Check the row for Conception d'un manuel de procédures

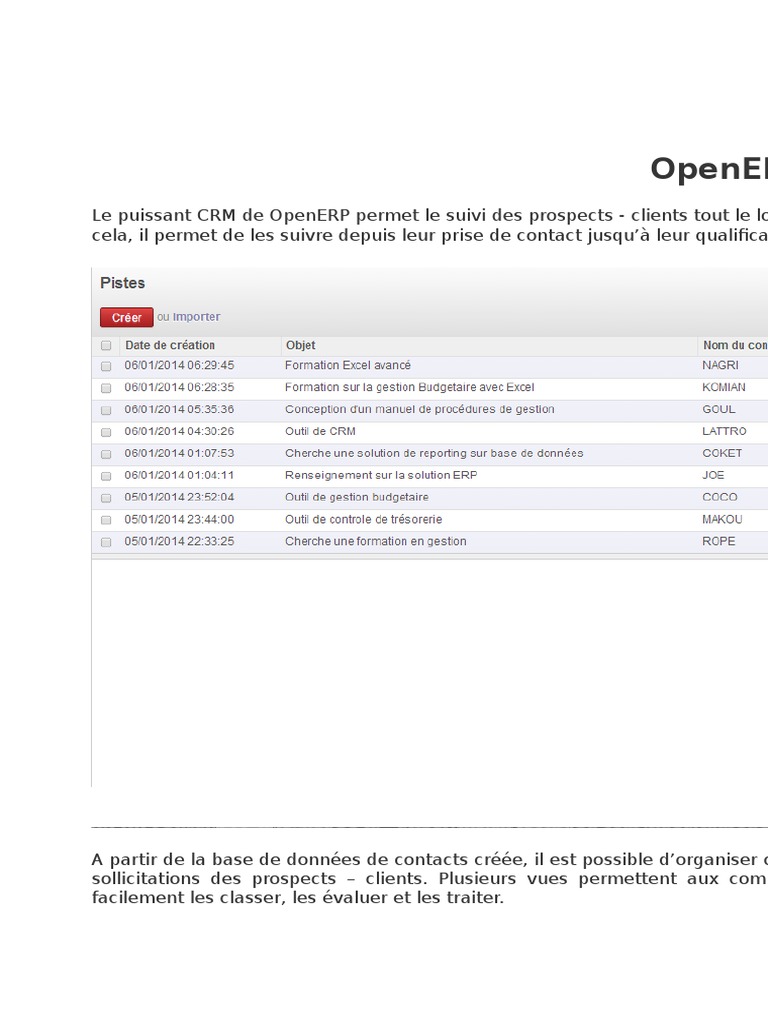tap(106, 410)
